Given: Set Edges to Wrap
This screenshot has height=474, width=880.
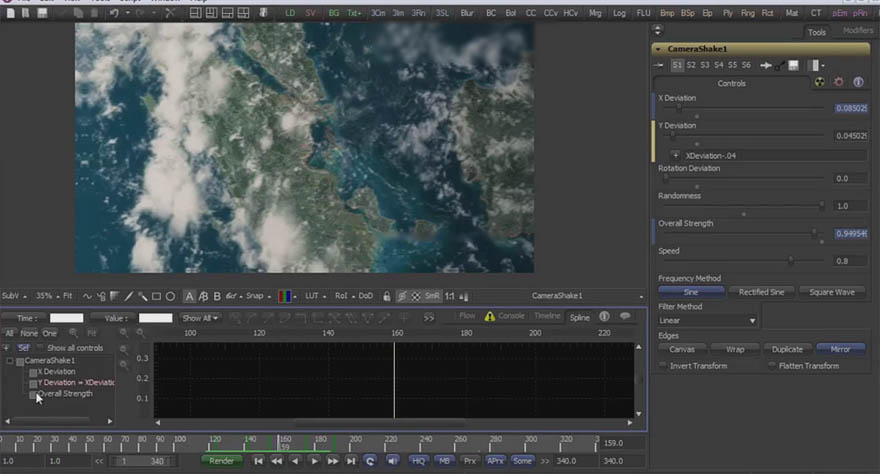Looking at the screenshot, I should pyautogui.click(x=735, y=349).
